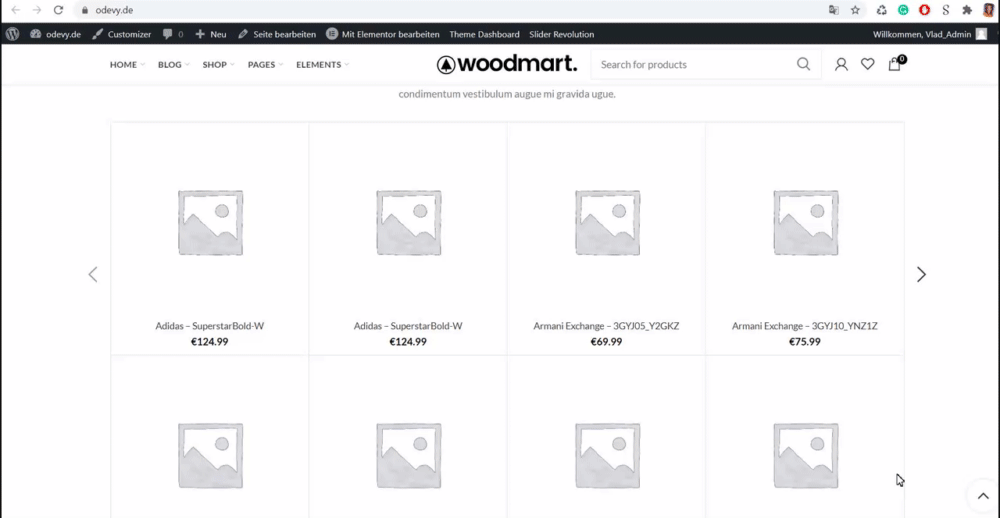
Task: Expand the SHOP menu dropdown
Action: click(x=219, y=64)
